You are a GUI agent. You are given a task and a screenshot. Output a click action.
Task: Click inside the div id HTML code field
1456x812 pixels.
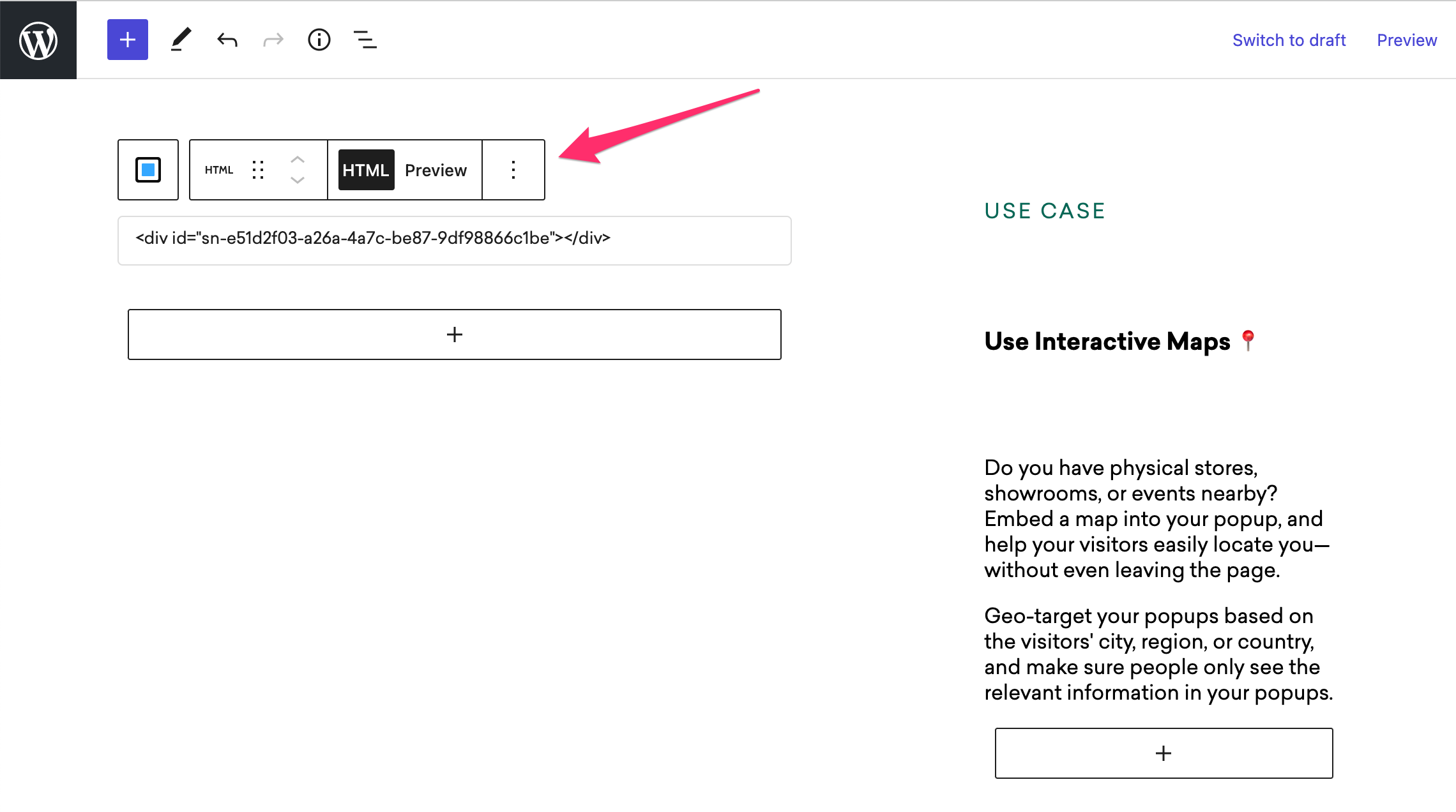(x=455, y=241)
